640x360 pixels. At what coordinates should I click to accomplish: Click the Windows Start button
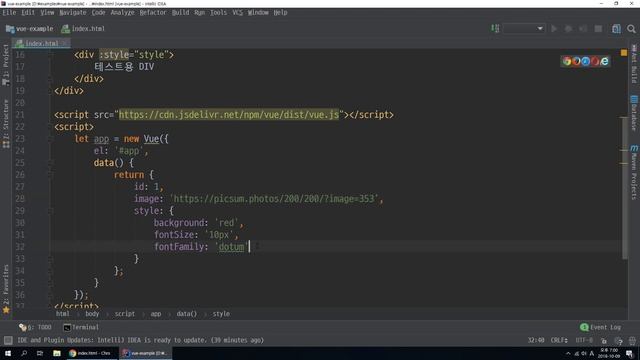tap(8, 353)
